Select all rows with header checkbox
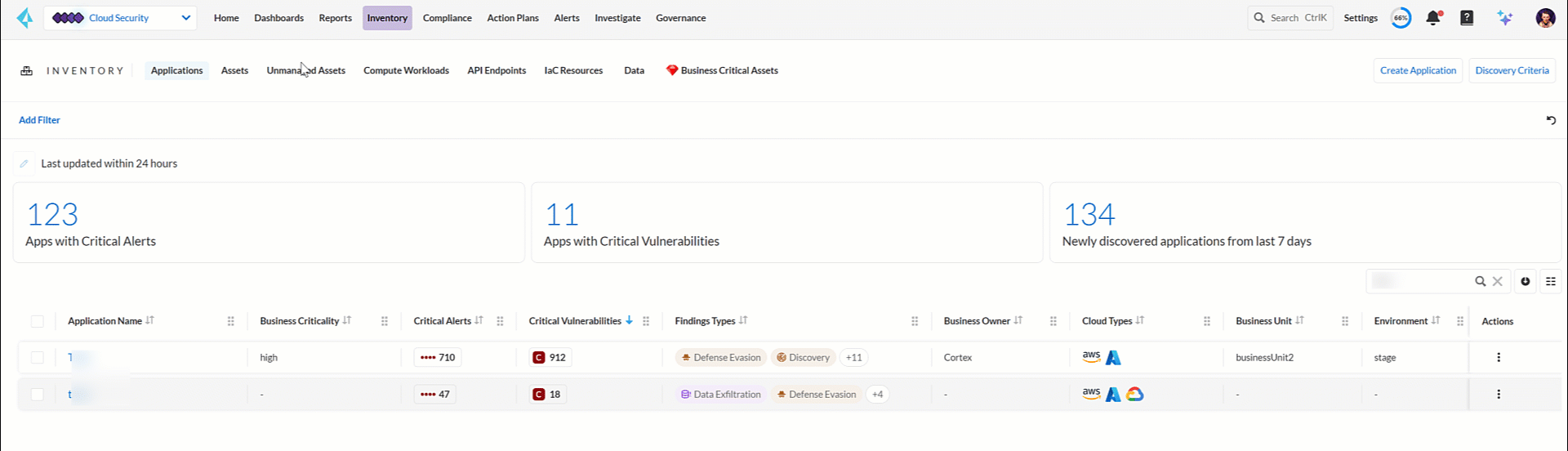The image size is (1568, 451). pos(37,321)
